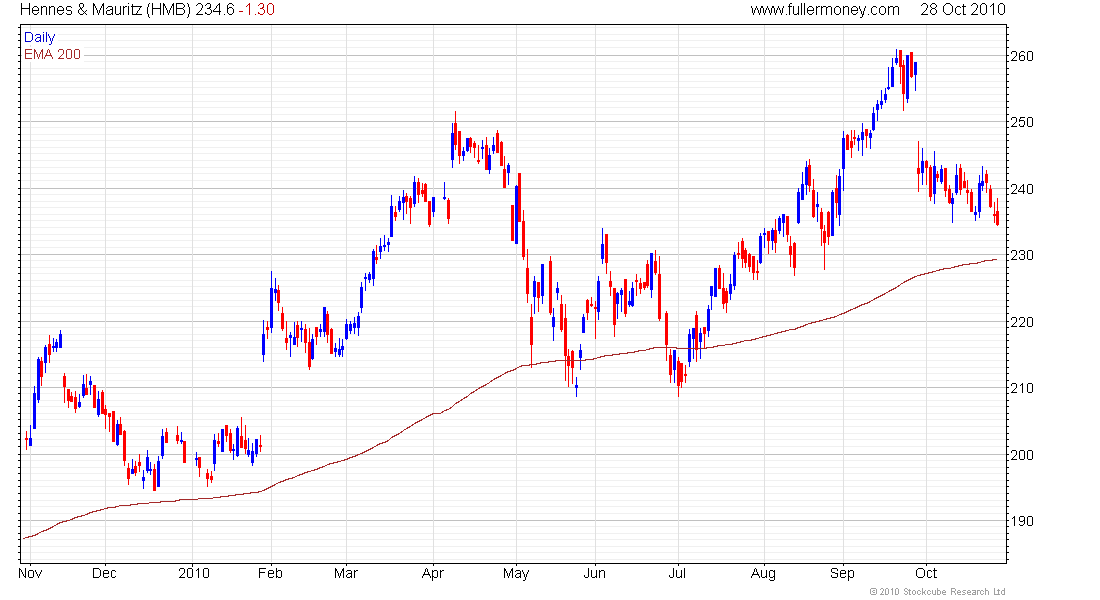
Task: Click the chart date '28 Oct 2010'
Action: pyautogui.click(x=962, y=10)
